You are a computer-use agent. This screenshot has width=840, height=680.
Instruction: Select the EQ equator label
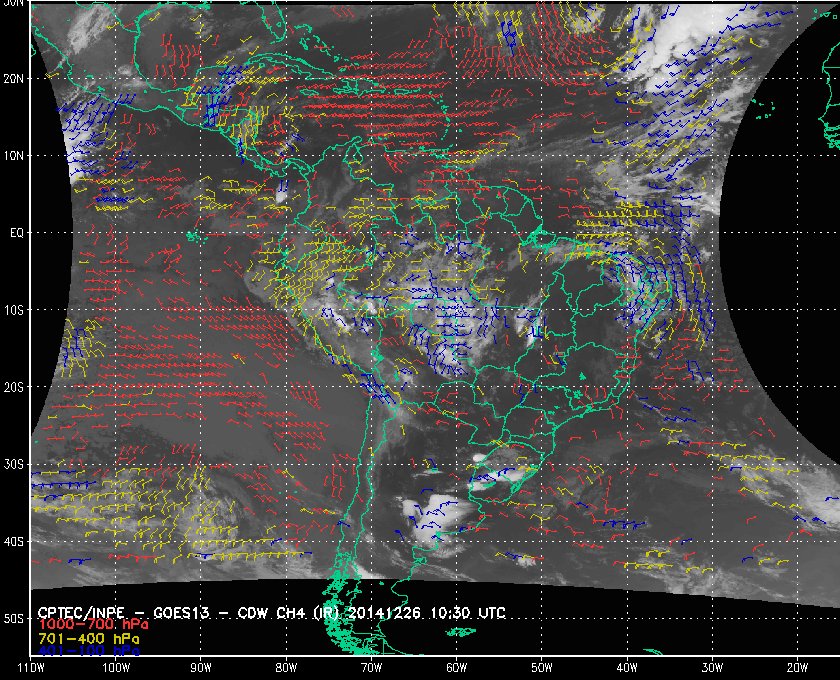17,233
